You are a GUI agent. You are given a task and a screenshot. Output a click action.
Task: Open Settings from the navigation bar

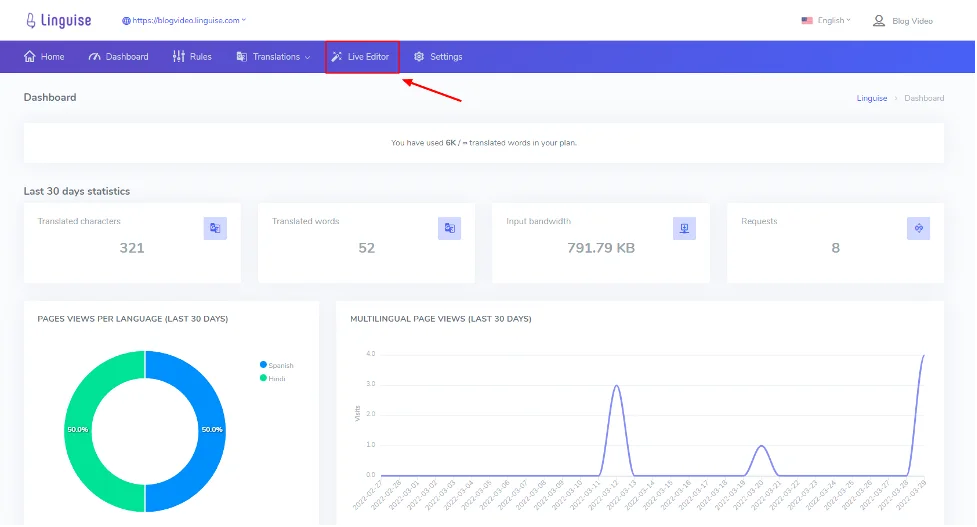438,57
